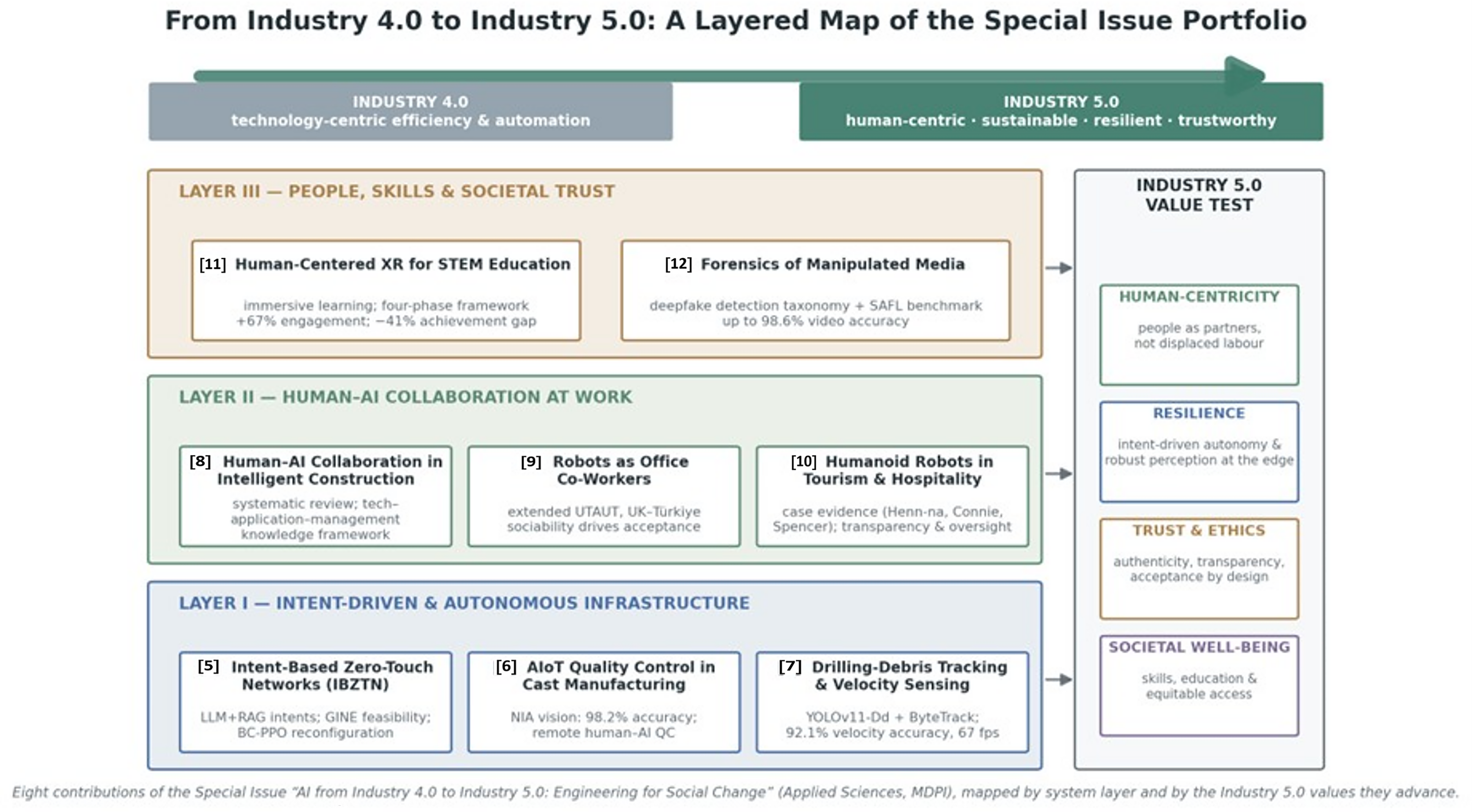Select the 'INDUSTRY 4.0' gray banner
The image size is (1472, 812).
(x=410, y=111)
